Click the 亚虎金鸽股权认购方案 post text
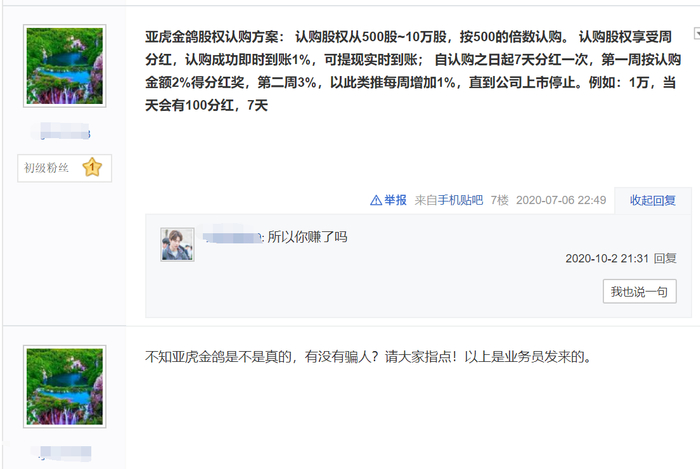 tap(413, 71)
